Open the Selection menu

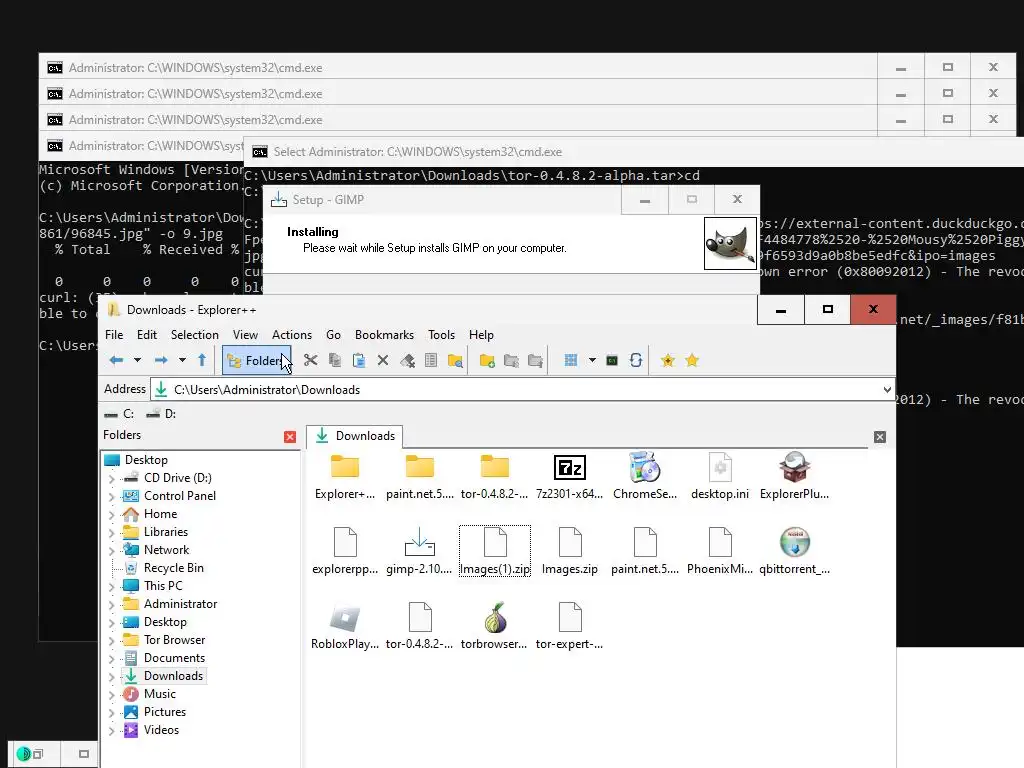pos(195,334)
